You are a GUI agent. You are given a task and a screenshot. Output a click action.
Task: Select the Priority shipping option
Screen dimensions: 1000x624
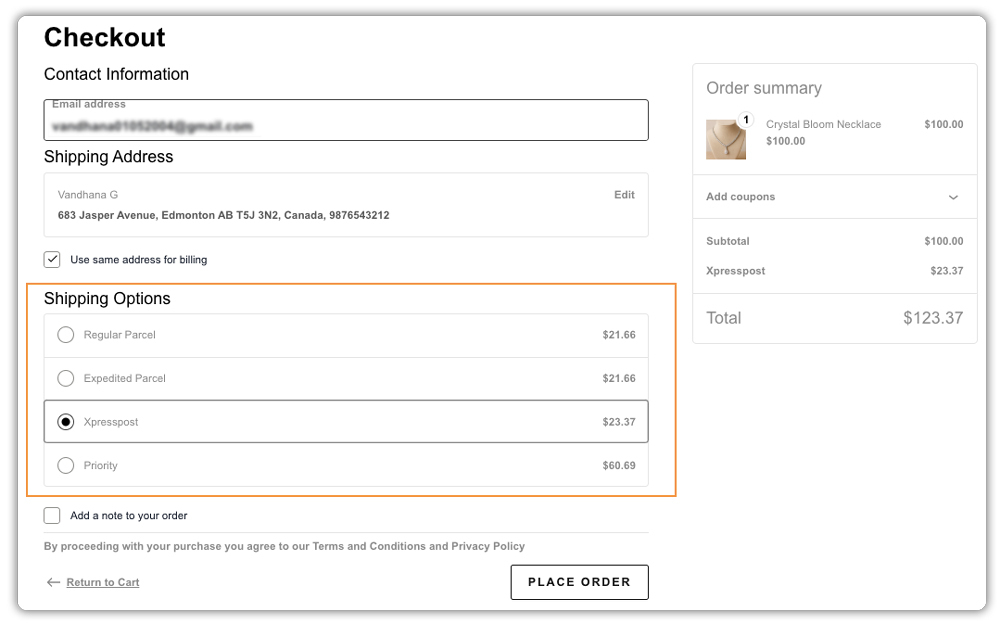[65, 465]
